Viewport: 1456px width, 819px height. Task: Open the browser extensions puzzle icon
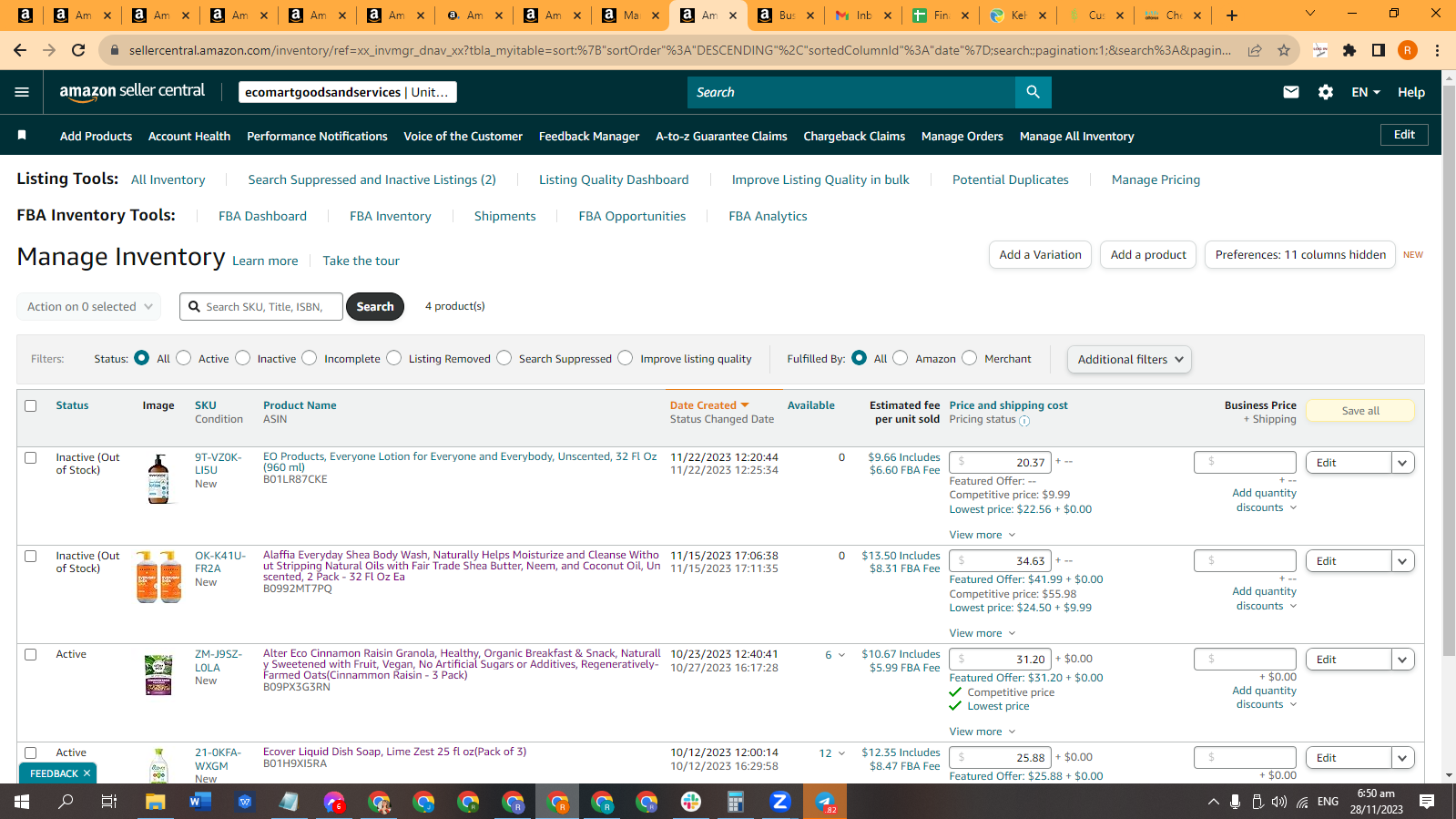[x=1349, y=50]
